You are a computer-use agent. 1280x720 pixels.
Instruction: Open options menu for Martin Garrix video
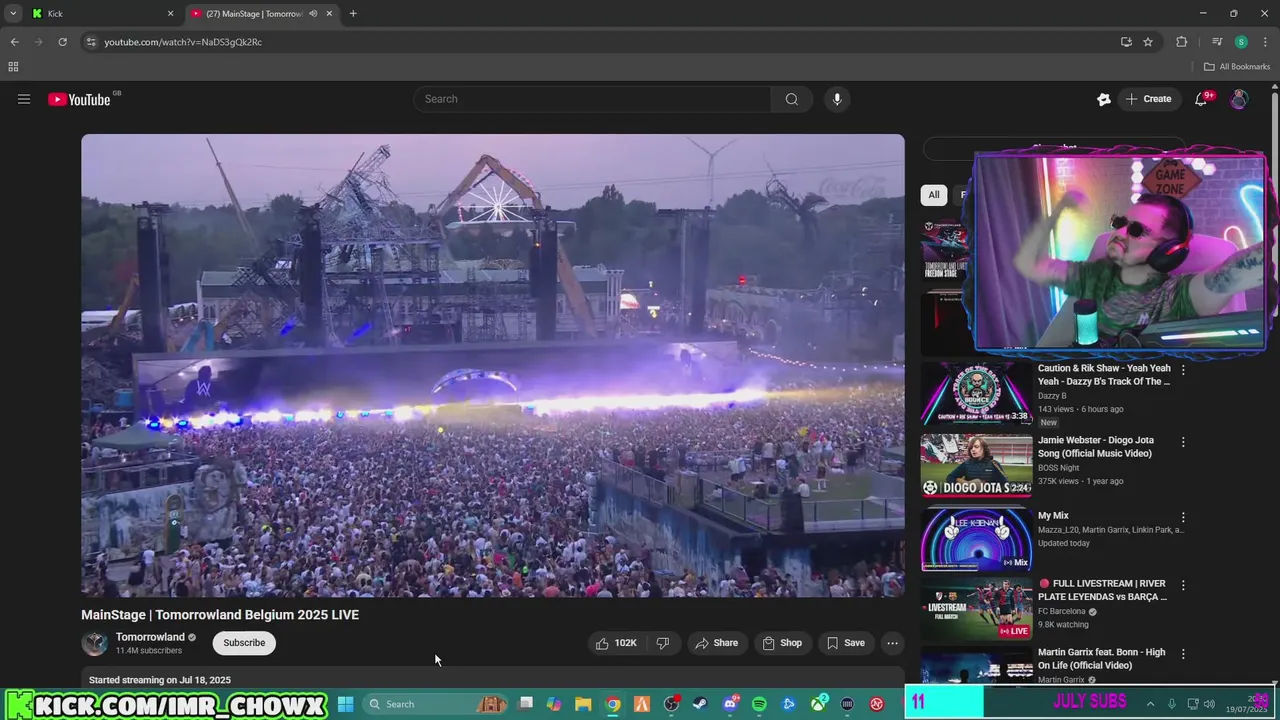tap(1183, 654)
